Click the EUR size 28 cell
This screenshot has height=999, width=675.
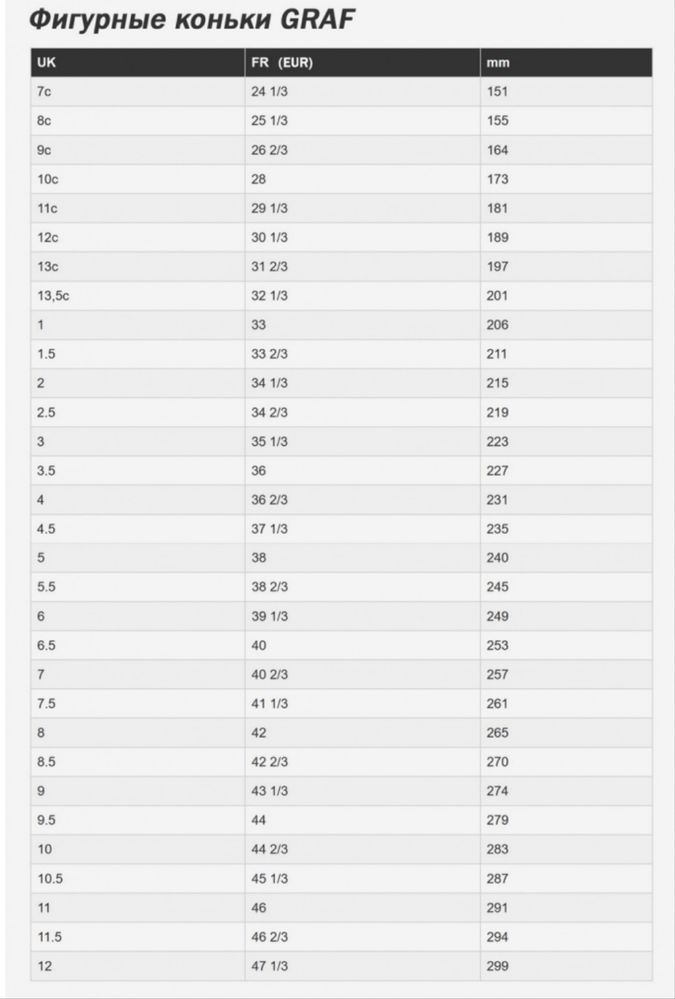pyautogui.click(x=363, y=179)
